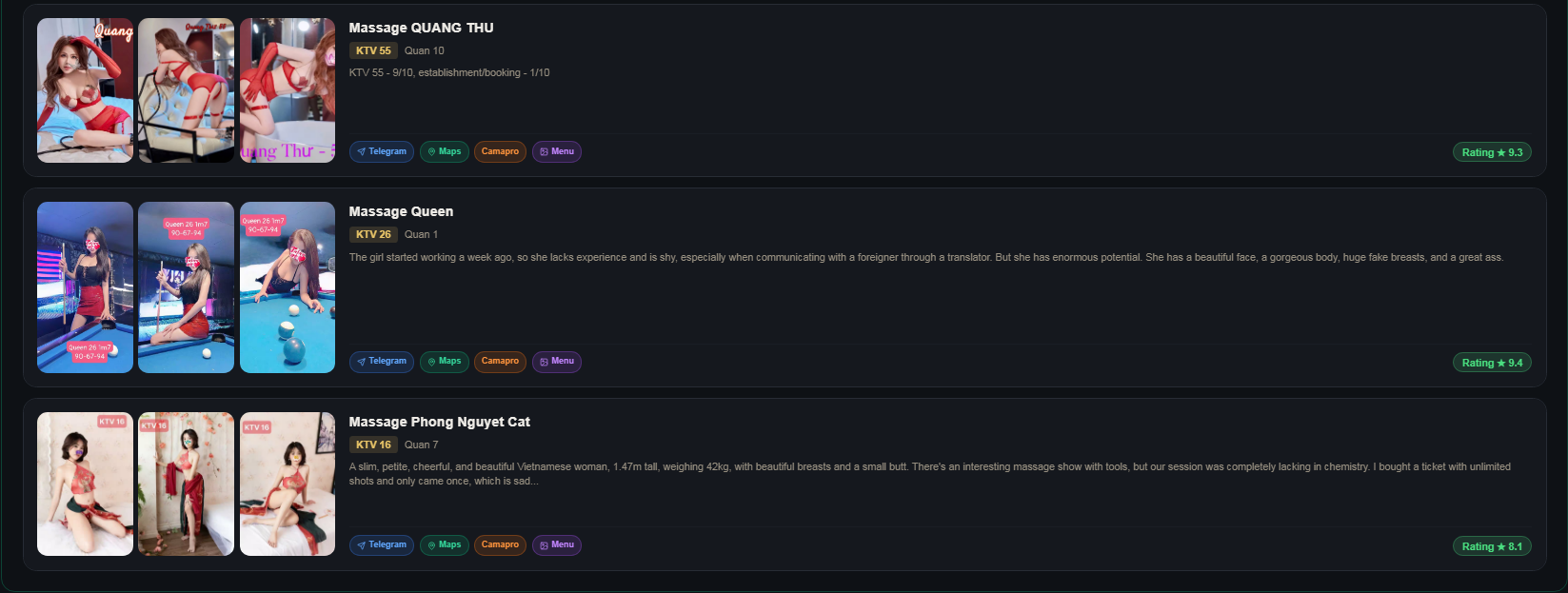Open Menu for Massage Queen listing
The image size is (1568, 593).
[x=557, y=362]
